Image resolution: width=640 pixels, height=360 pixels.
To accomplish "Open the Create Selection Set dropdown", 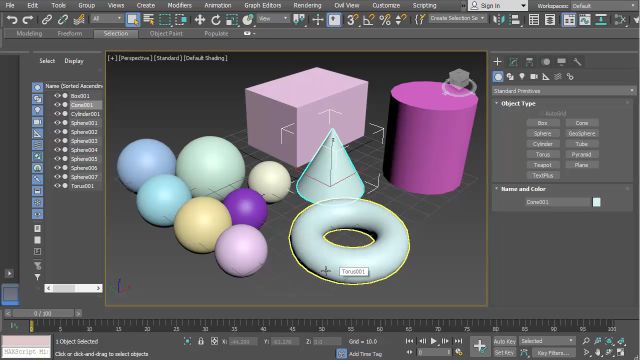I will [x=457, y=18].
